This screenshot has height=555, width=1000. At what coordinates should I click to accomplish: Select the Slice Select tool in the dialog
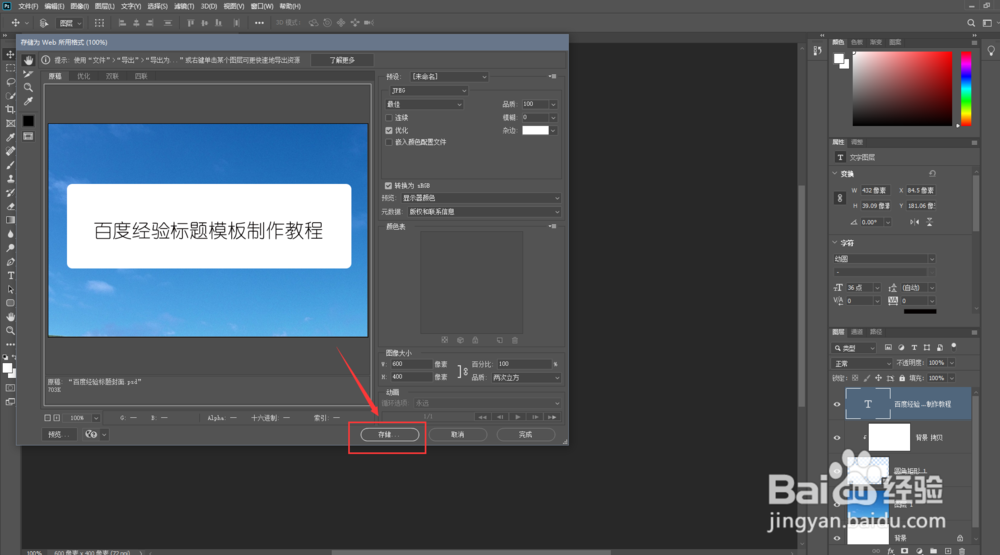point(28,74)
